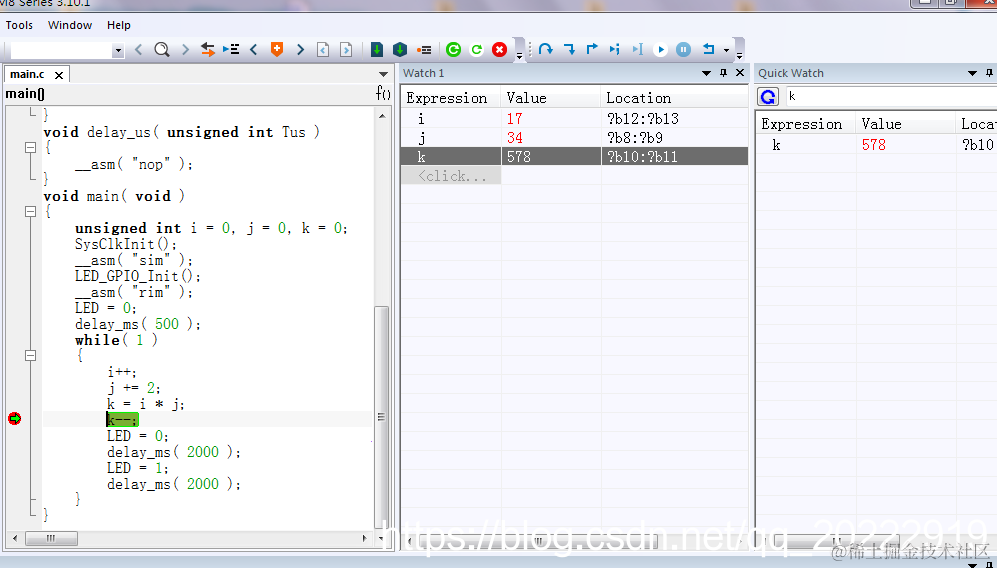Click the Find Next arrow icon
Image resolution: width=997 pixels, height=568 pixels.
coord(185,50)
